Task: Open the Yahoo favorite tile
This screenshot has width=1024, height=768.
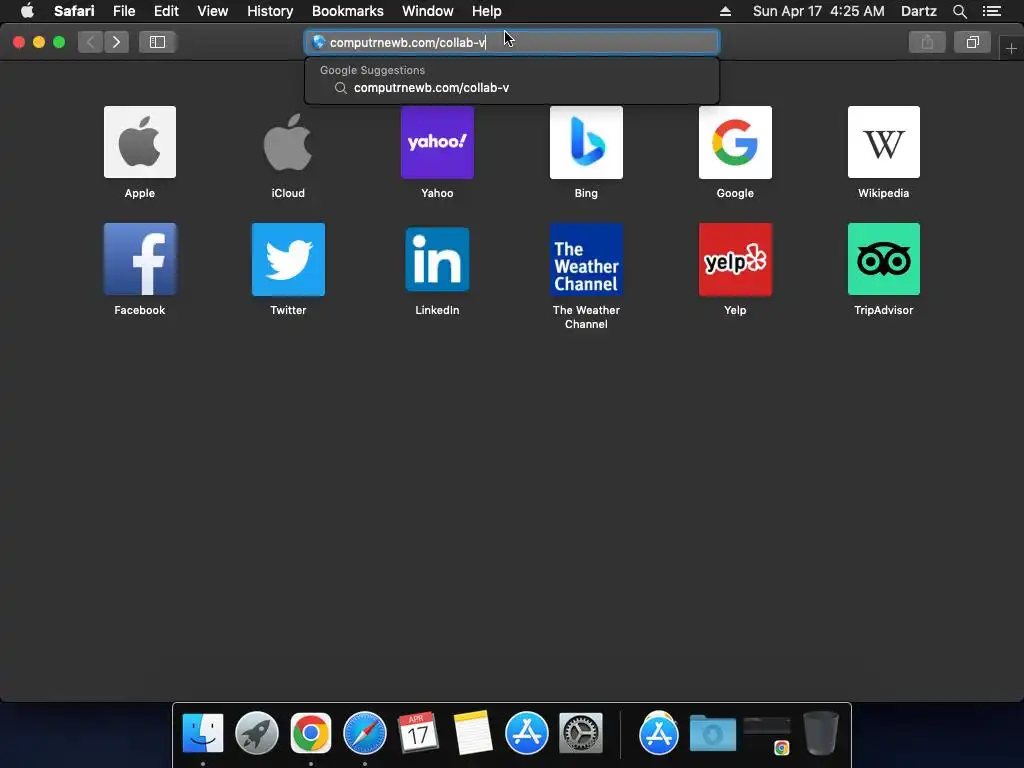Action: click(x=437, y=142)
